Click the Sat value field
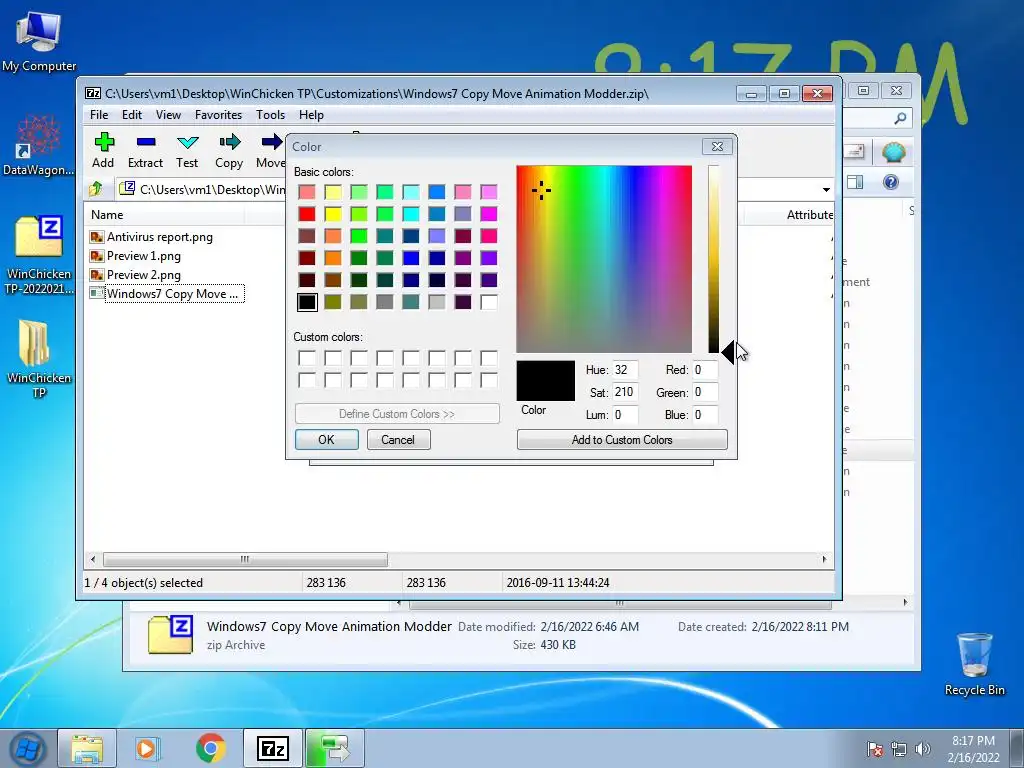This screenshot has width=1024, height=768. click(625, 392)
